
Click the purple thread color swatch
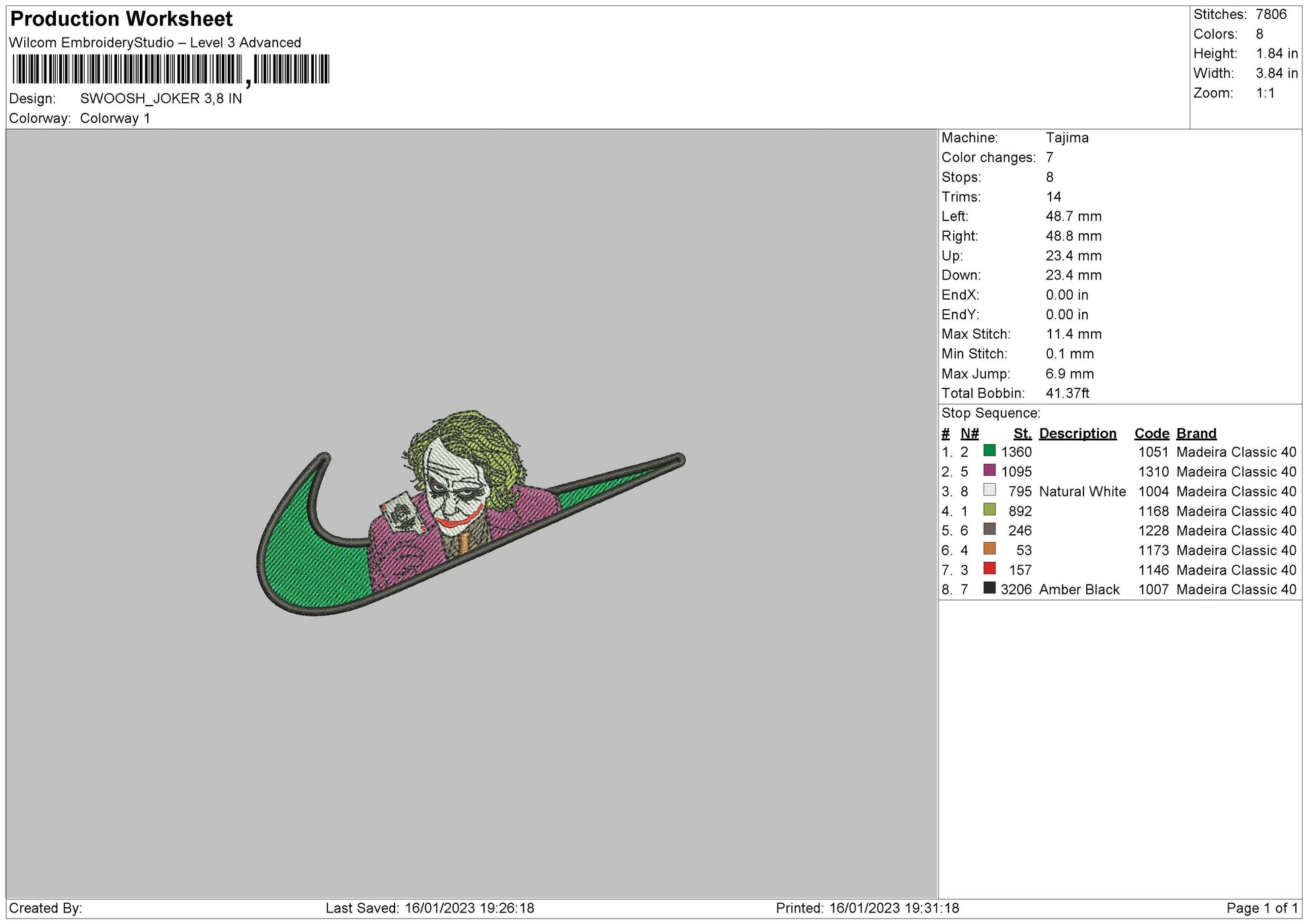point(989,470)
